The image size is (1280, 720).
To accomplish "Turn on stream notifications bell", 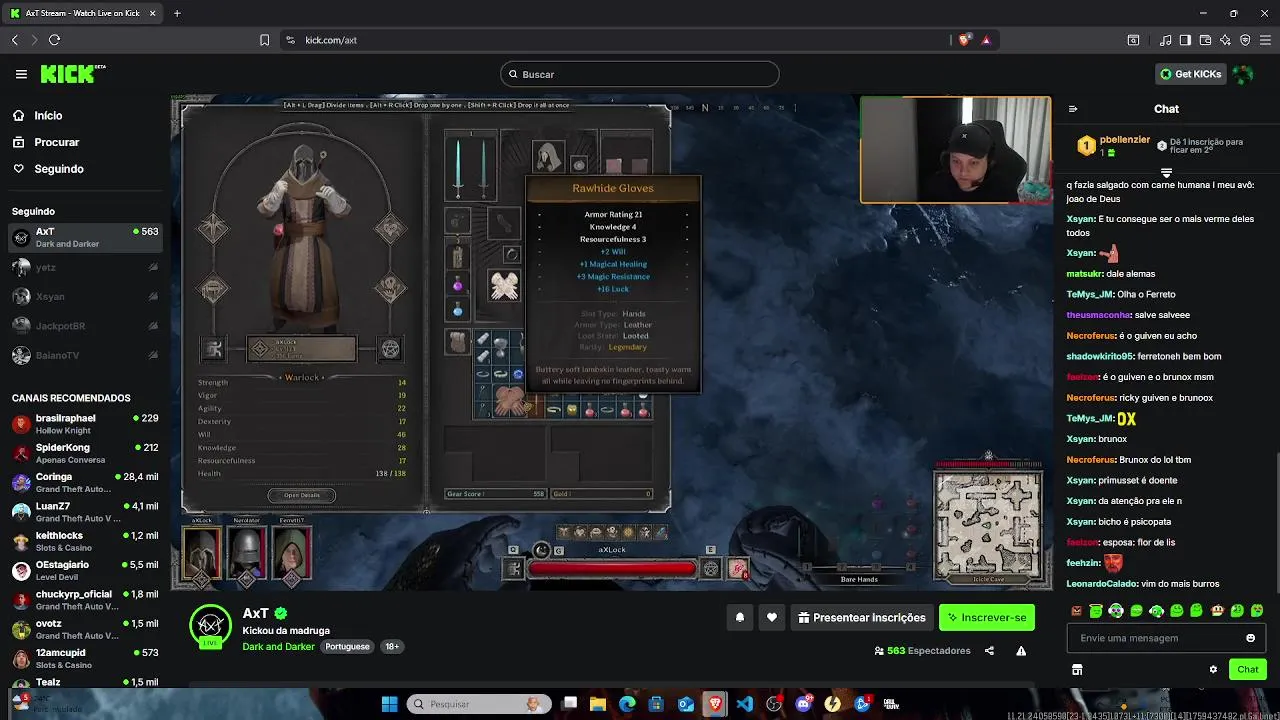I will point(740,618).
